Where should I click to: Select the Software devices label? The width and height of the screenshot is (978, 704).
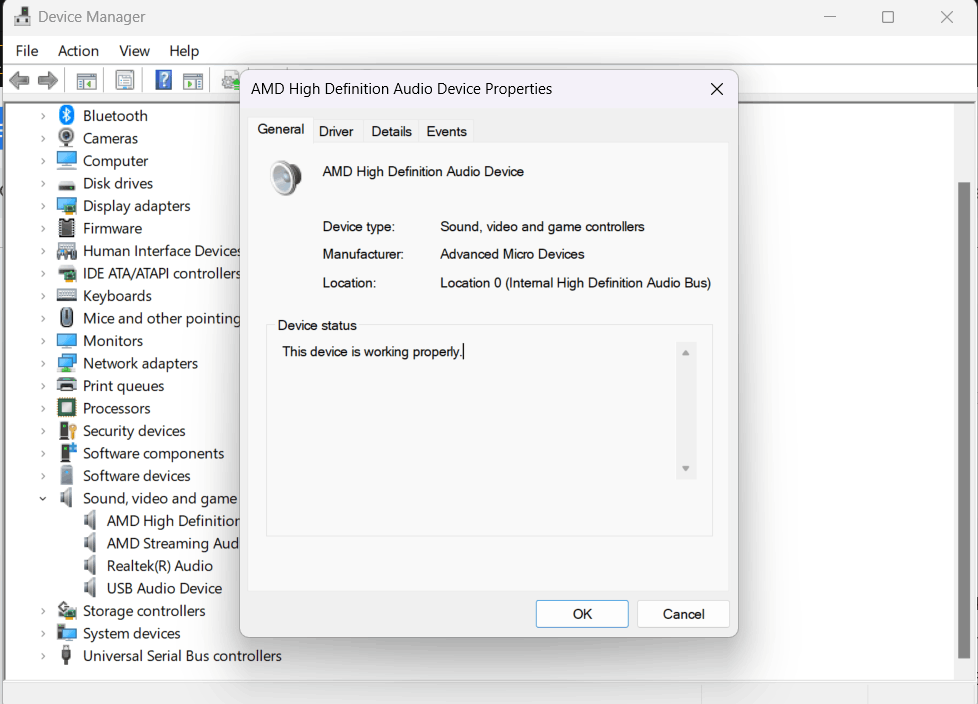137,476
